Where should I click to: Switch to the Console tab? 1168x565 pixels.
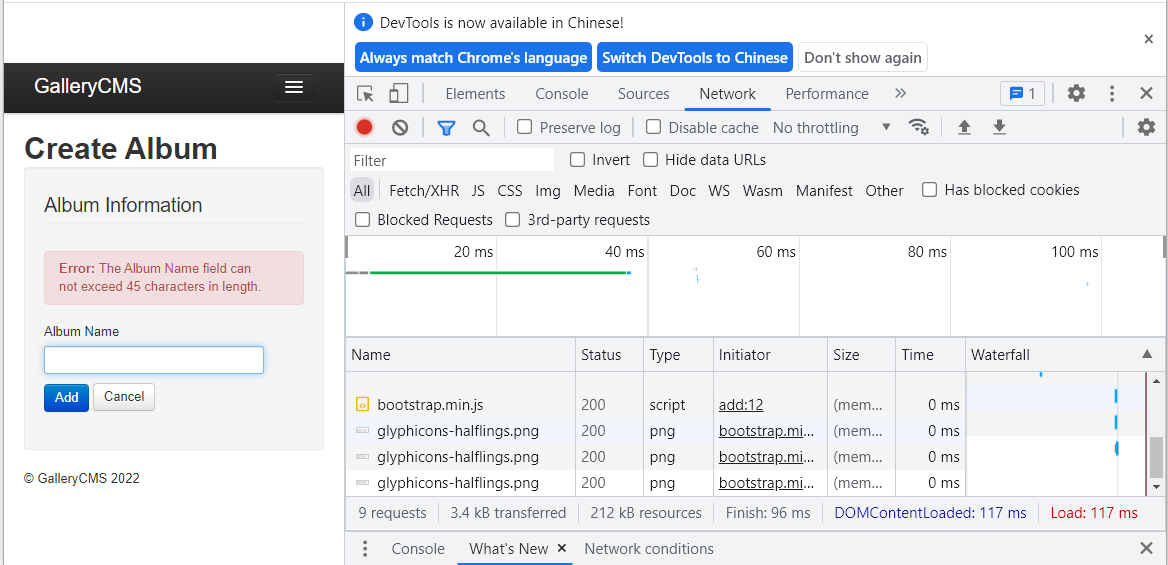click(x=561, y=94)
